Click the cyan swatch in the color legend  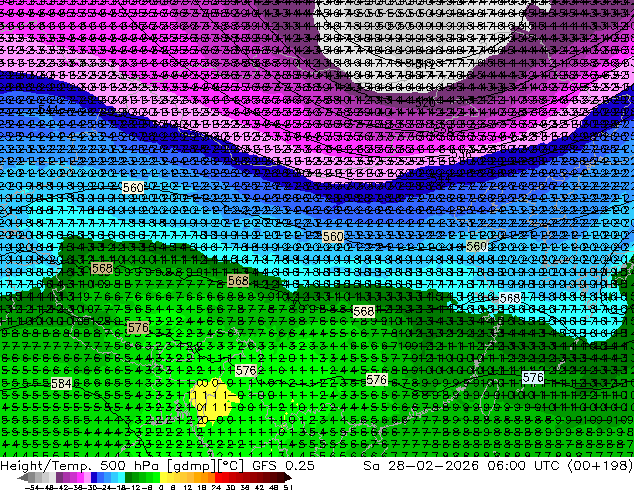[x=121, y=477]
